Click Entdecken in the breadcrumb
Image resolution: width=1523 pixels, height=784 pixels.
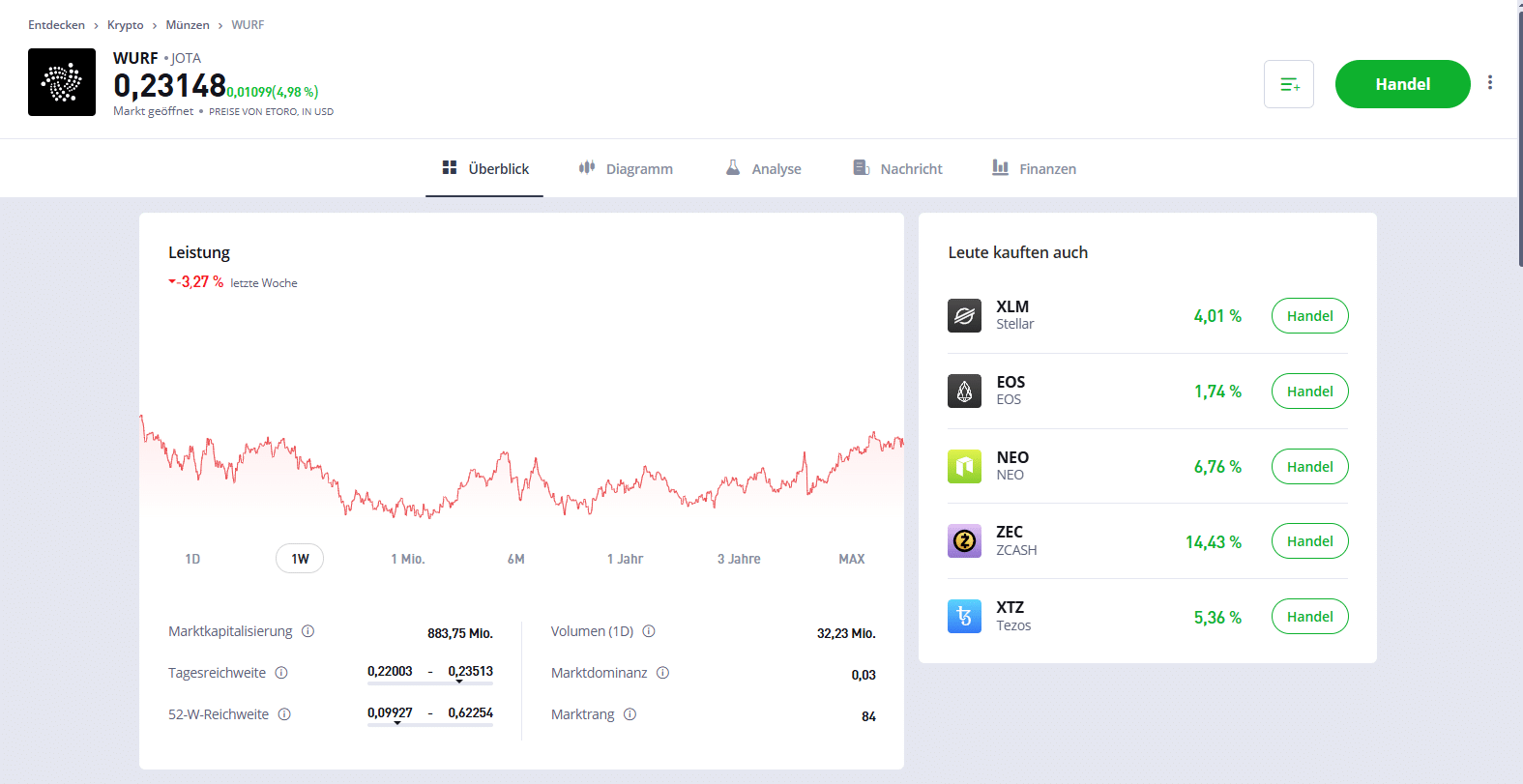pyautogui.click(x=56, y=25)
